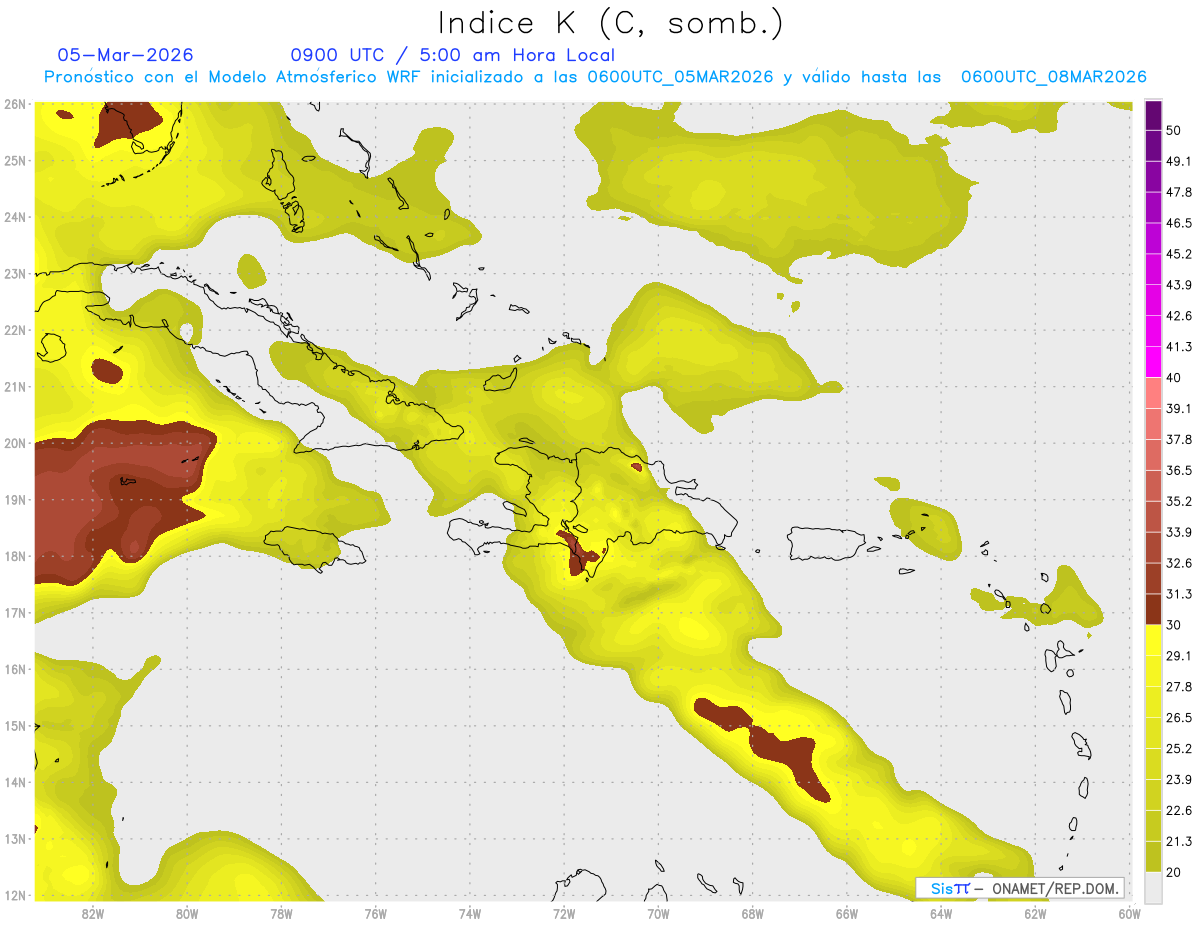Viewport: 1200px width, 927px height.
Task: Click the colorbar value '31.3'
Action: (x=1179, y=594)
